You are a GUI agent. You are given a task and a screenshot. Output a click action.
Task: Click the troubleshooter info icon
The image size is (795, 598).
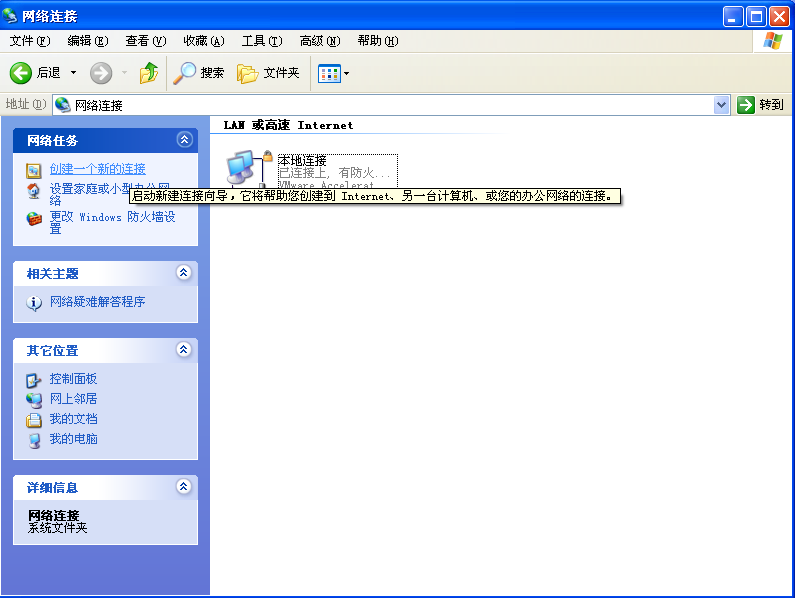(x=33, y=303)
